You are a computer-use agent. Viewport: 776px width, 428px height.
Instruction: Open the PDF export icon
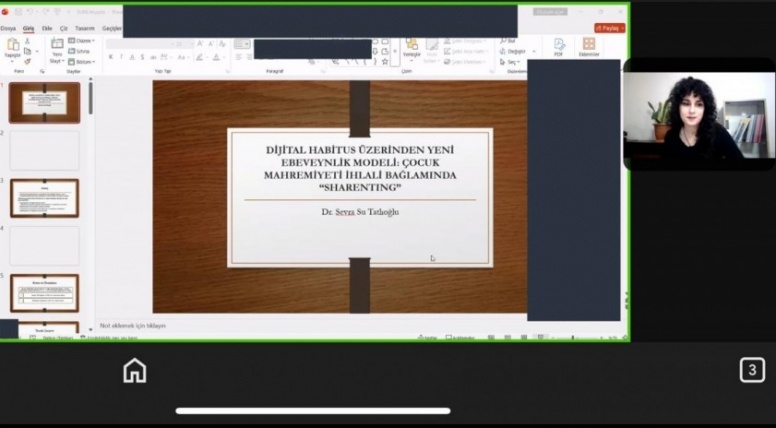[559, 45]
